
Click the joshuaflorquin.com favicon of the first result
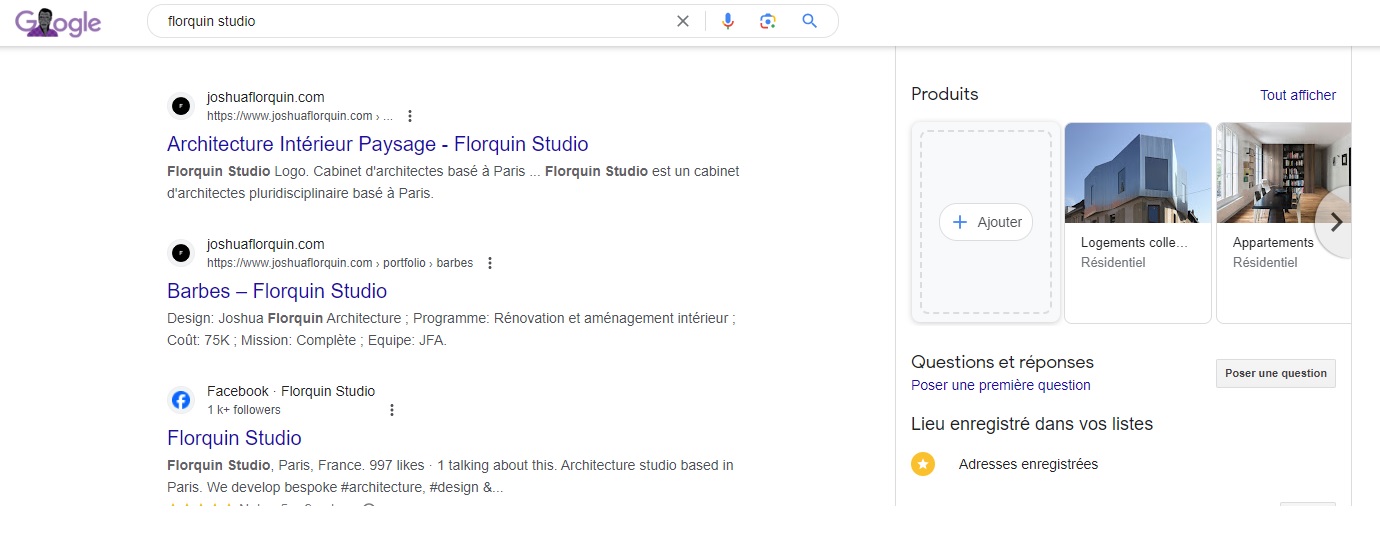(x=181, y=106)
